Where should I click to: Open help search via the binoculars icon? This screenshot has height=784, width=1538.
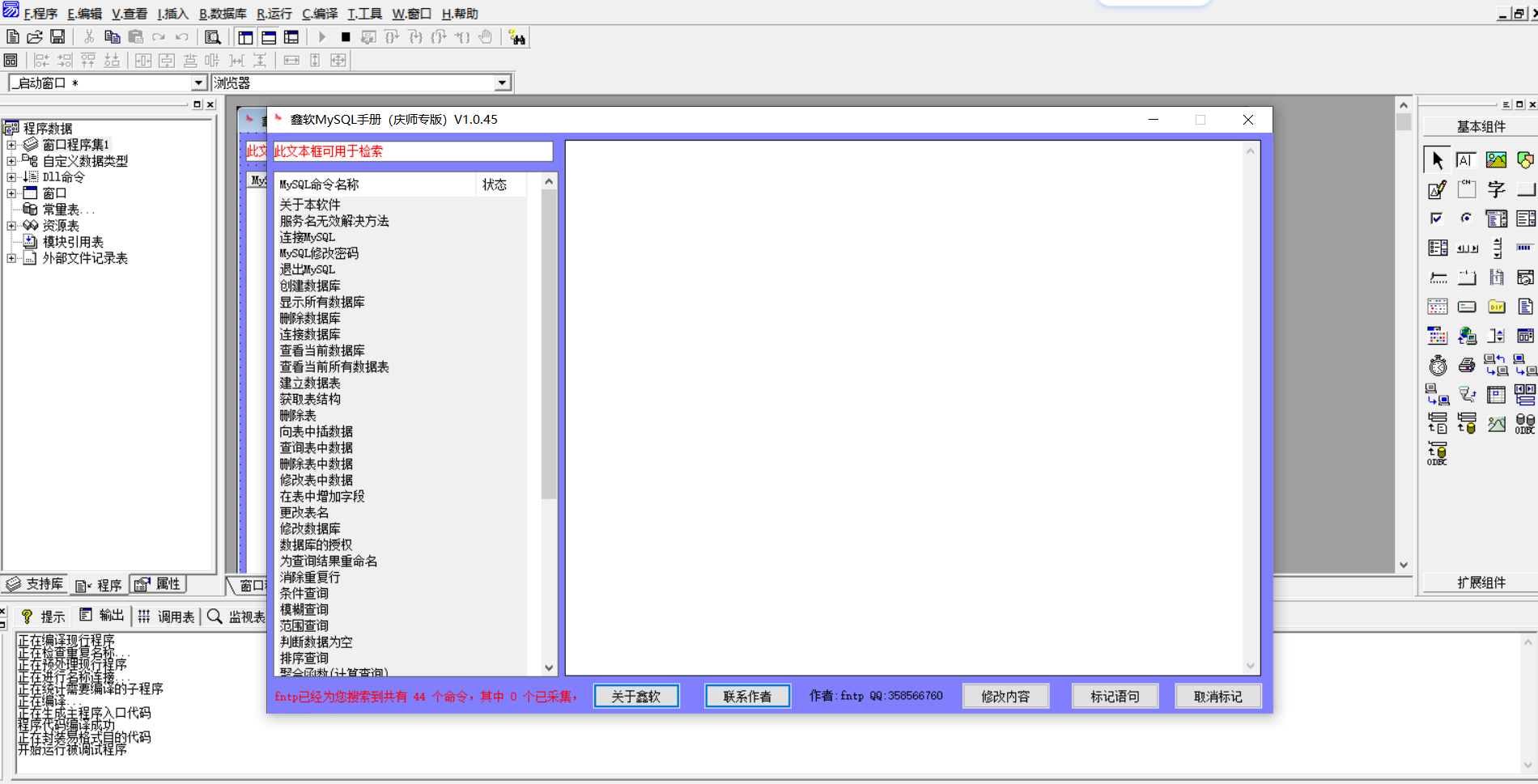point(517,37)
